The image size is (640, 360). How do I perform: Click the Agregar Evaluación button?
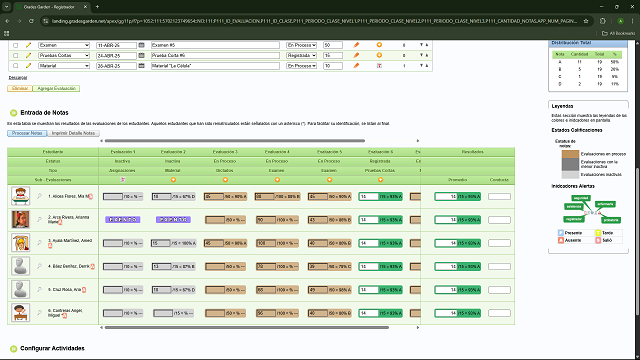[56, 88]
